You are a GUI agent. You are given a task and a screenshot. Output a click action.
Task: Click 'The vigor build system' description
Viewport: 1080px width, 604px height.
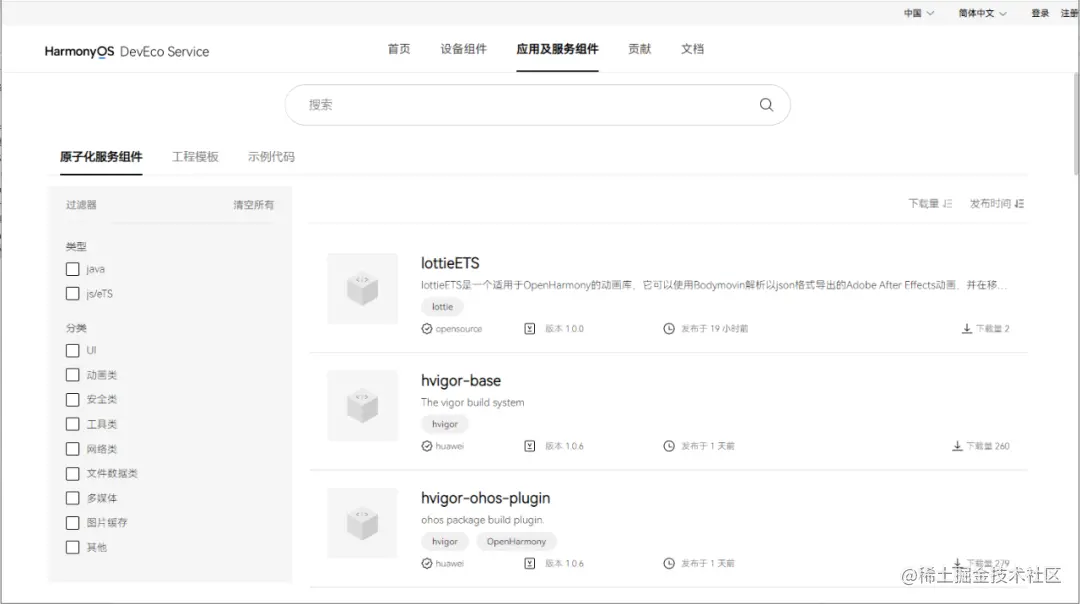point(472,402)
